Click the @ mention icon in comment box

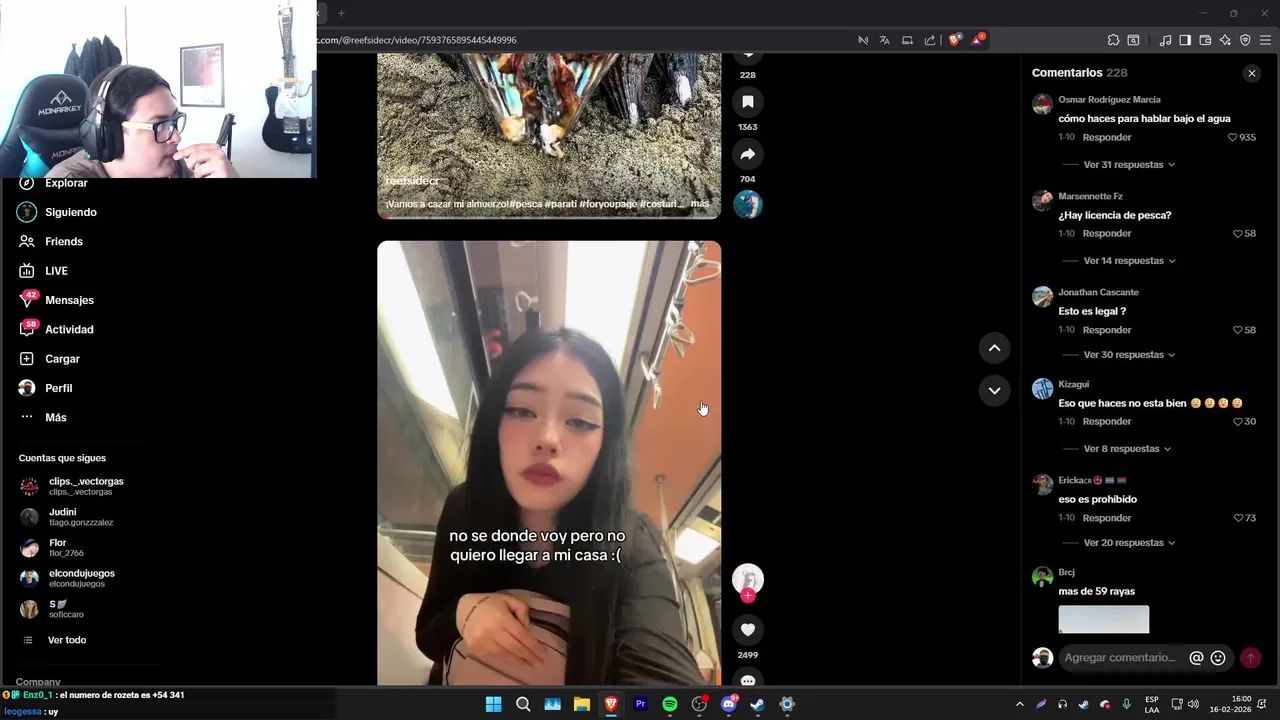click(x=1196, y=658)
